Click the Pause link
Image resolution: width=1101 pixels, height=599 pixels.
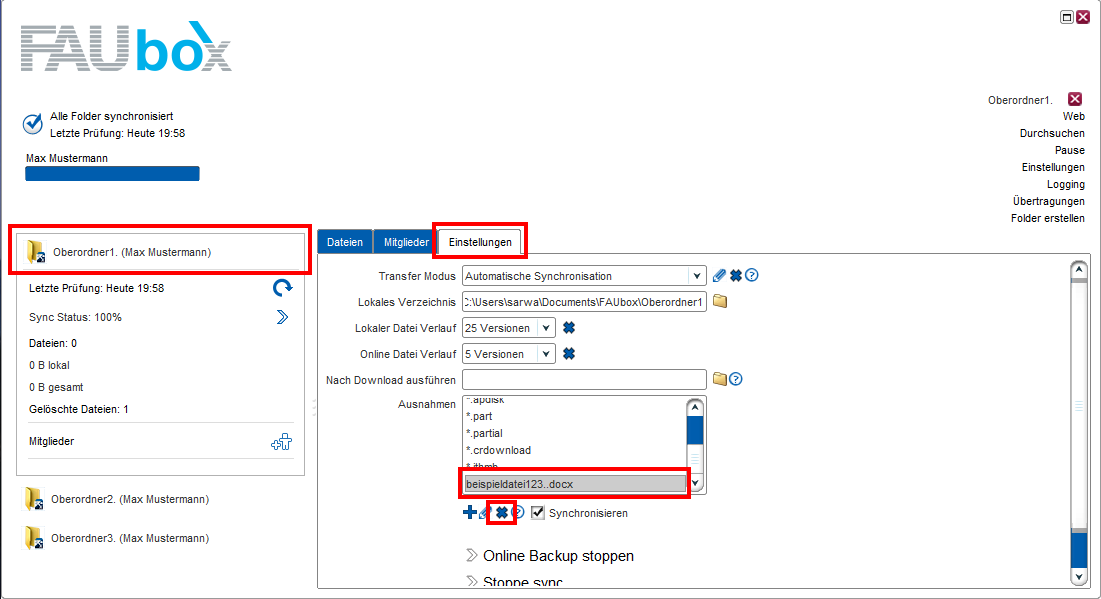[x=1069, y=150]
